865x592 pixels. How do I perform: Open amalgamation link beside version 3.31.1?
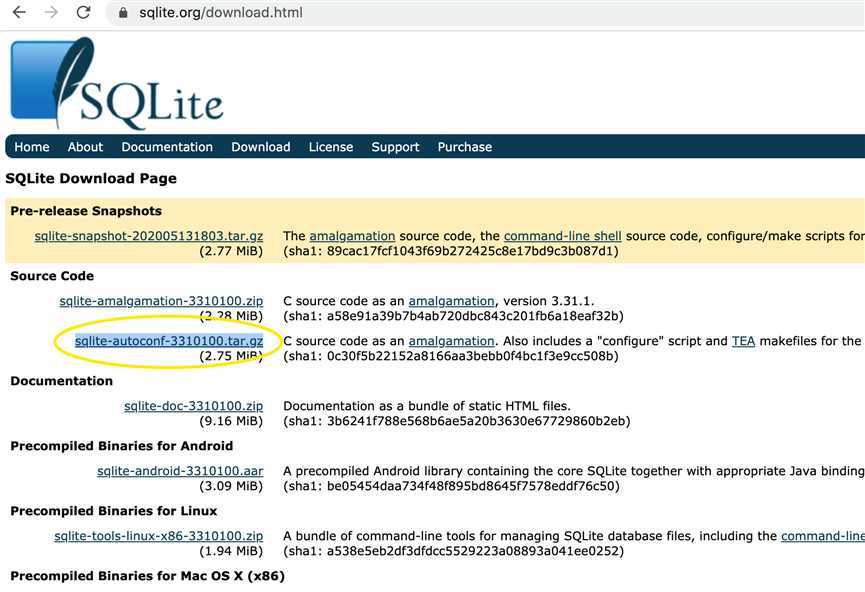(451, 301)
